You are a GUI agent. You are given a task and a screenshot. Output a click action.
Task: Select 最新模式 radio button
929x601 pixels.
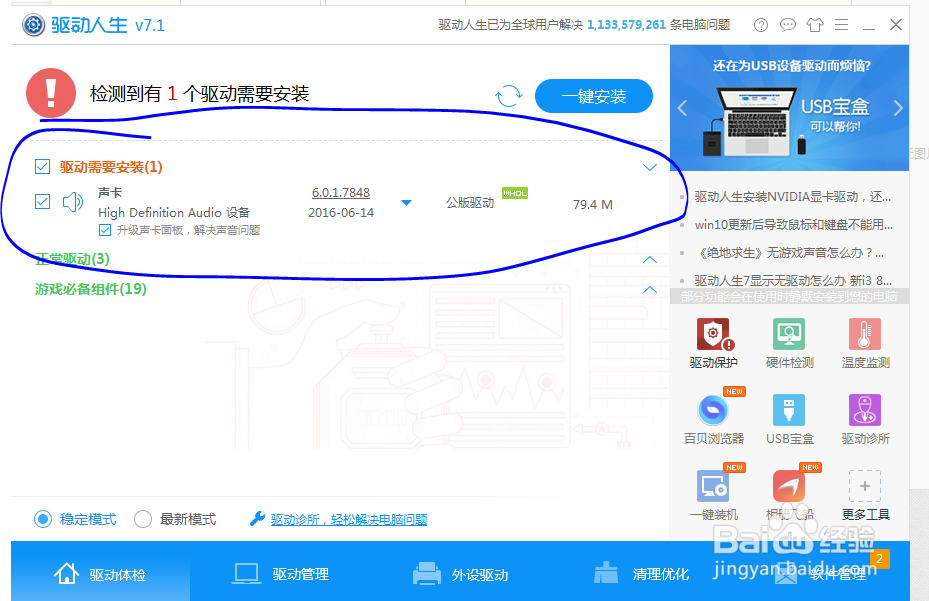click(x=143, y=519)
